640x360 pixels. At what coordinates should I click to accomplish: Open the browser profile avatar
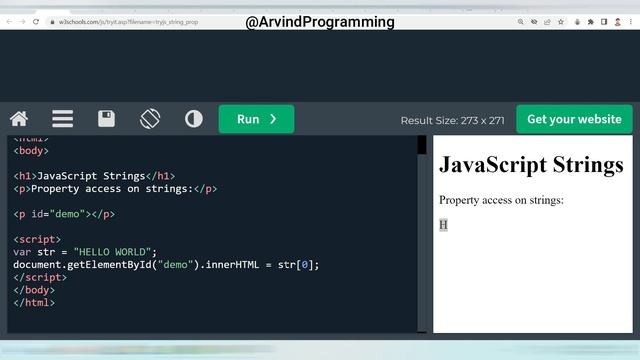618,22
